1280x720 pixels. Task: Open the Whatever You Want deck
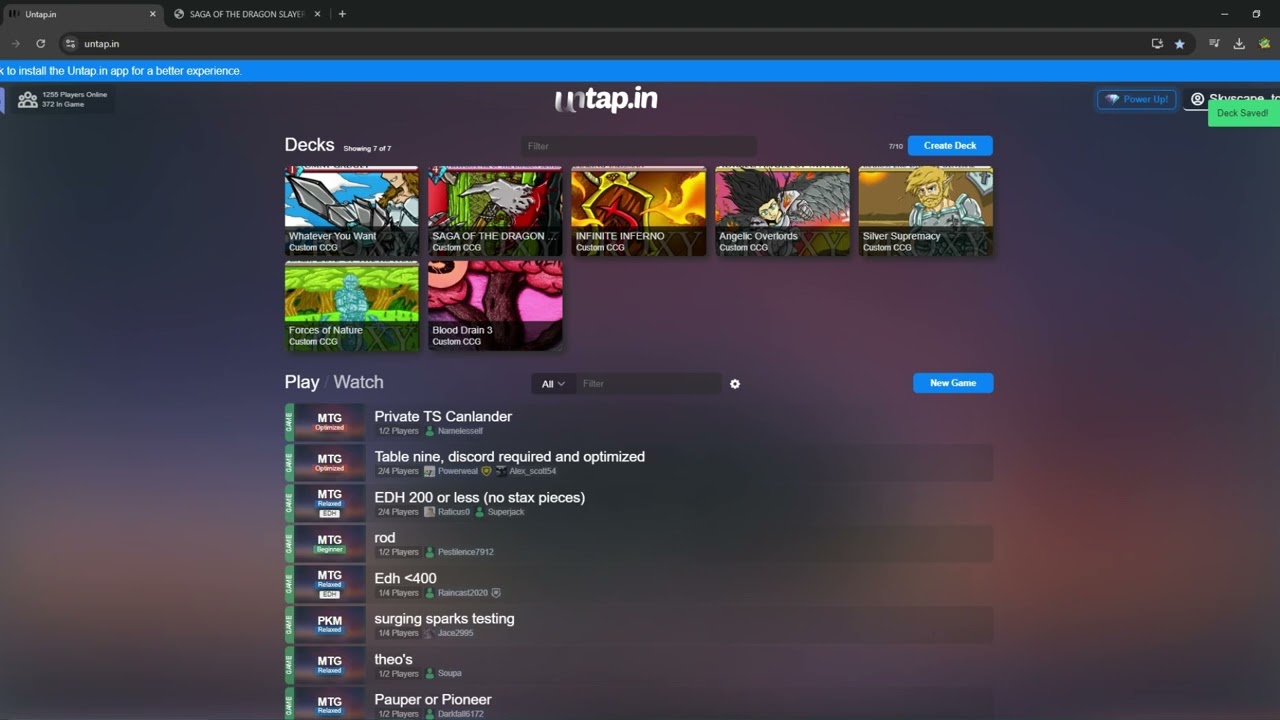coord(352,211)
